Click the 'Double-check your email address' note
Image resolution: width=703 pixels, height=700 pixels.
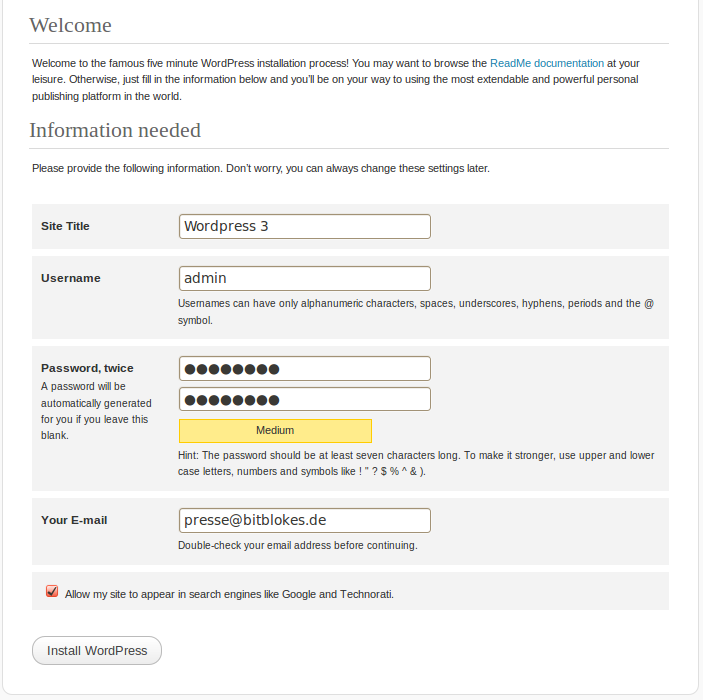tap(298, 545)
